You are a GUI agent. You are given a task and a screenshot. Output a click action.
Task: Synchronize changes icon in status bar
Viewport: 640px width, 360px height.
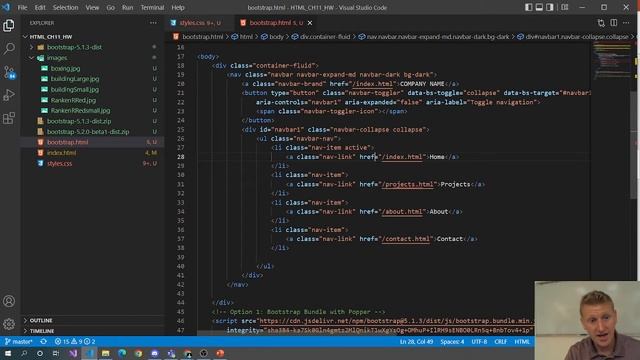(x=44, y=342)
